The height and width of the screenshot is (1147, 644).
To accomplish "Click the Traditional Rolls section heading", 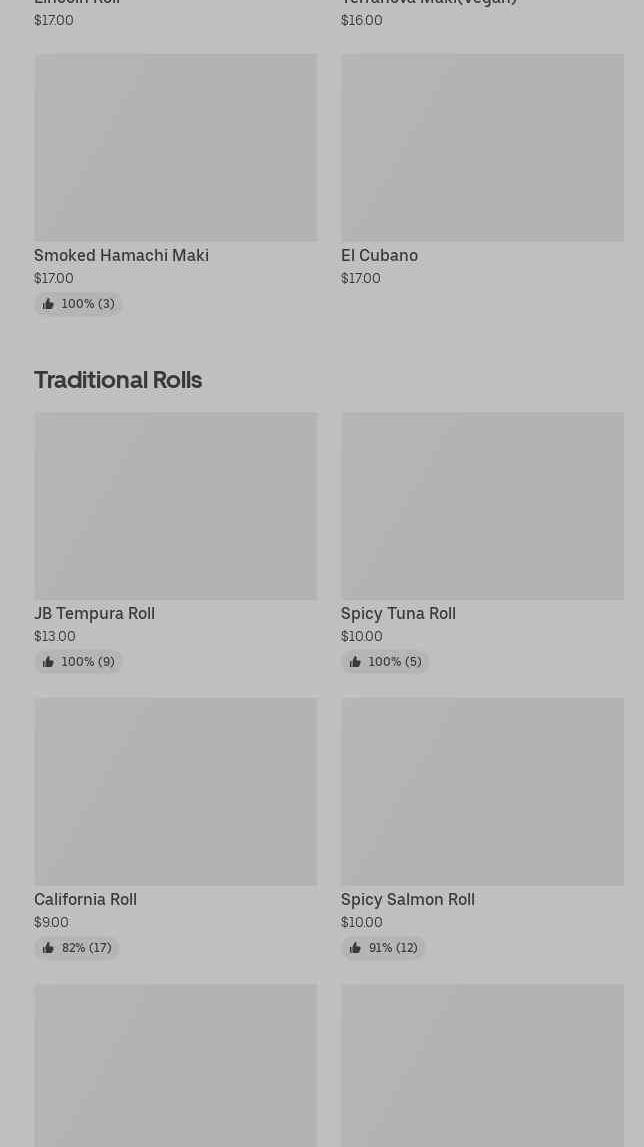I will [118, 380].
